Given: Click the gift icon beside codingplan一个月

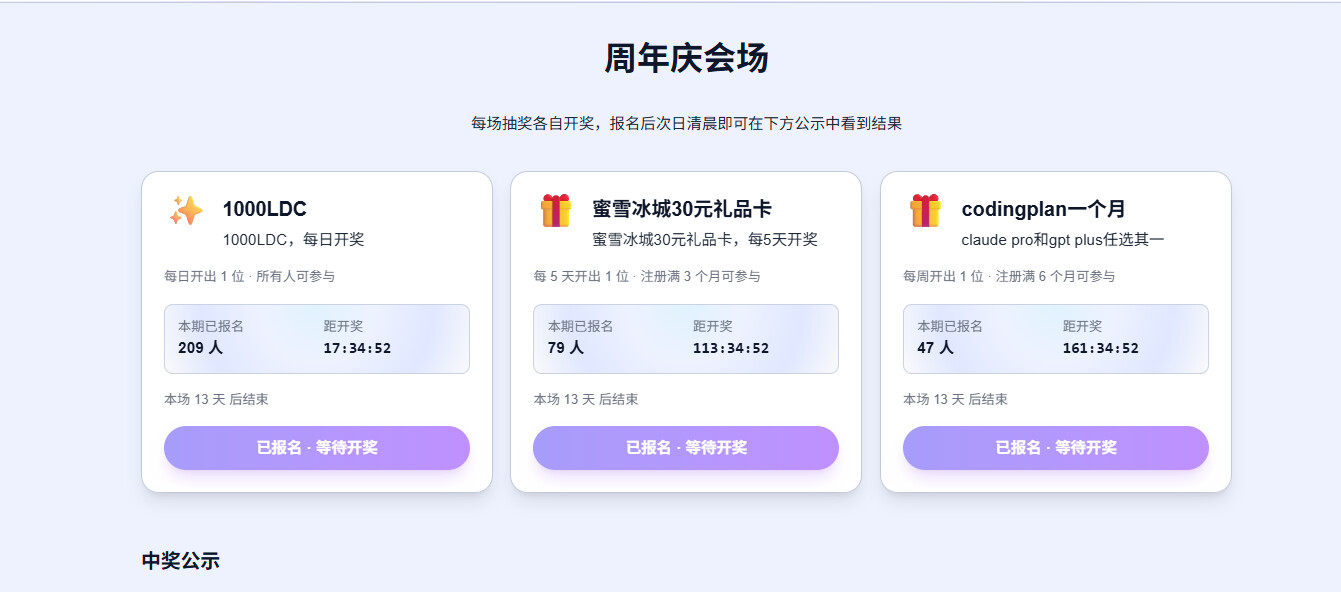Looking at the screenshot, I should point(925,210).
